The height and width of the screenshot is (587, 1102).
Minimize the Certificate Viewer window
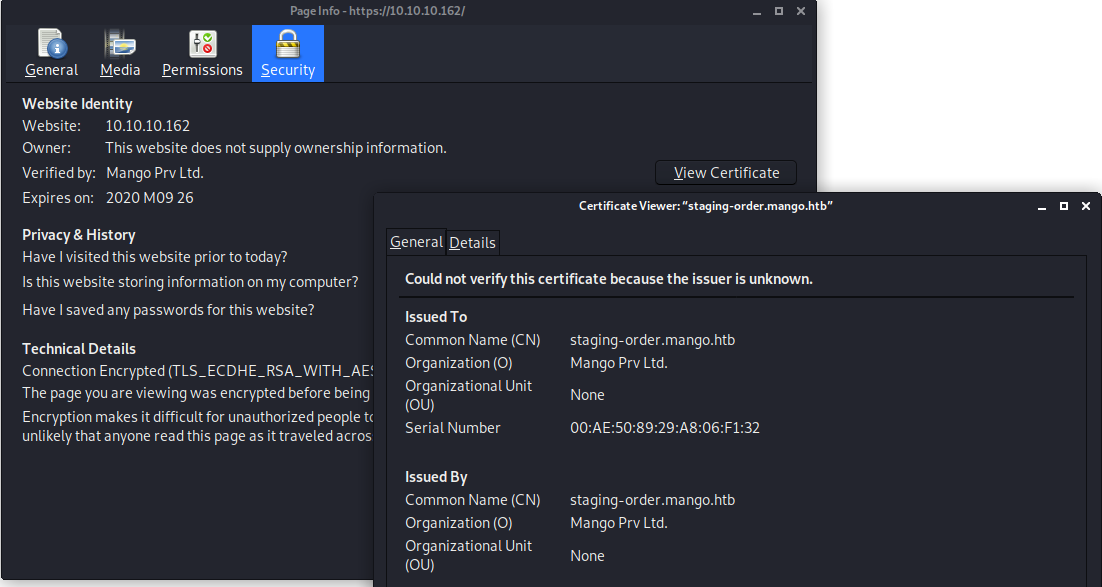point(1042,207)
